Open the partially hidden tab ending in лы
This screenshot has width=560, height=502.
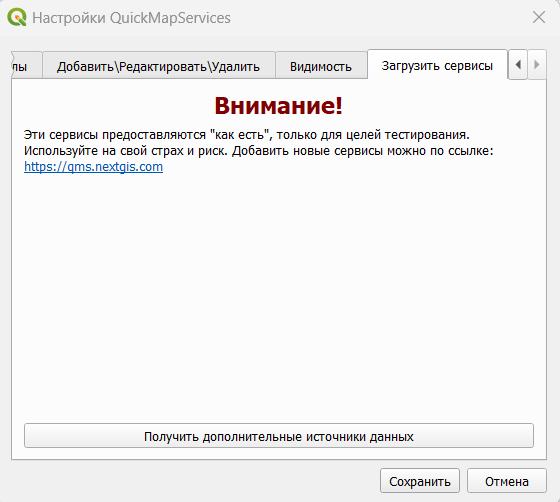(26, 66)
